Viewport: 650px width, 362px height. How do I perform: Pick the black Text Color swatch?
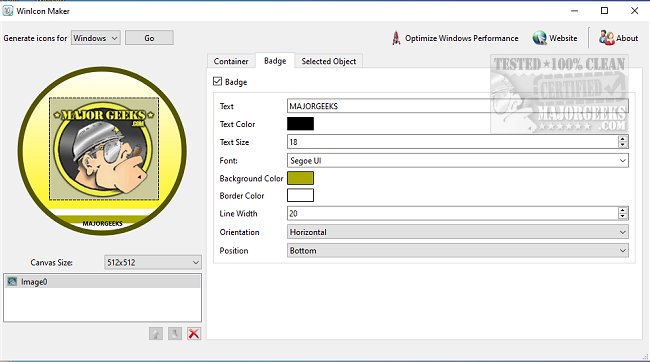point(301,124)
